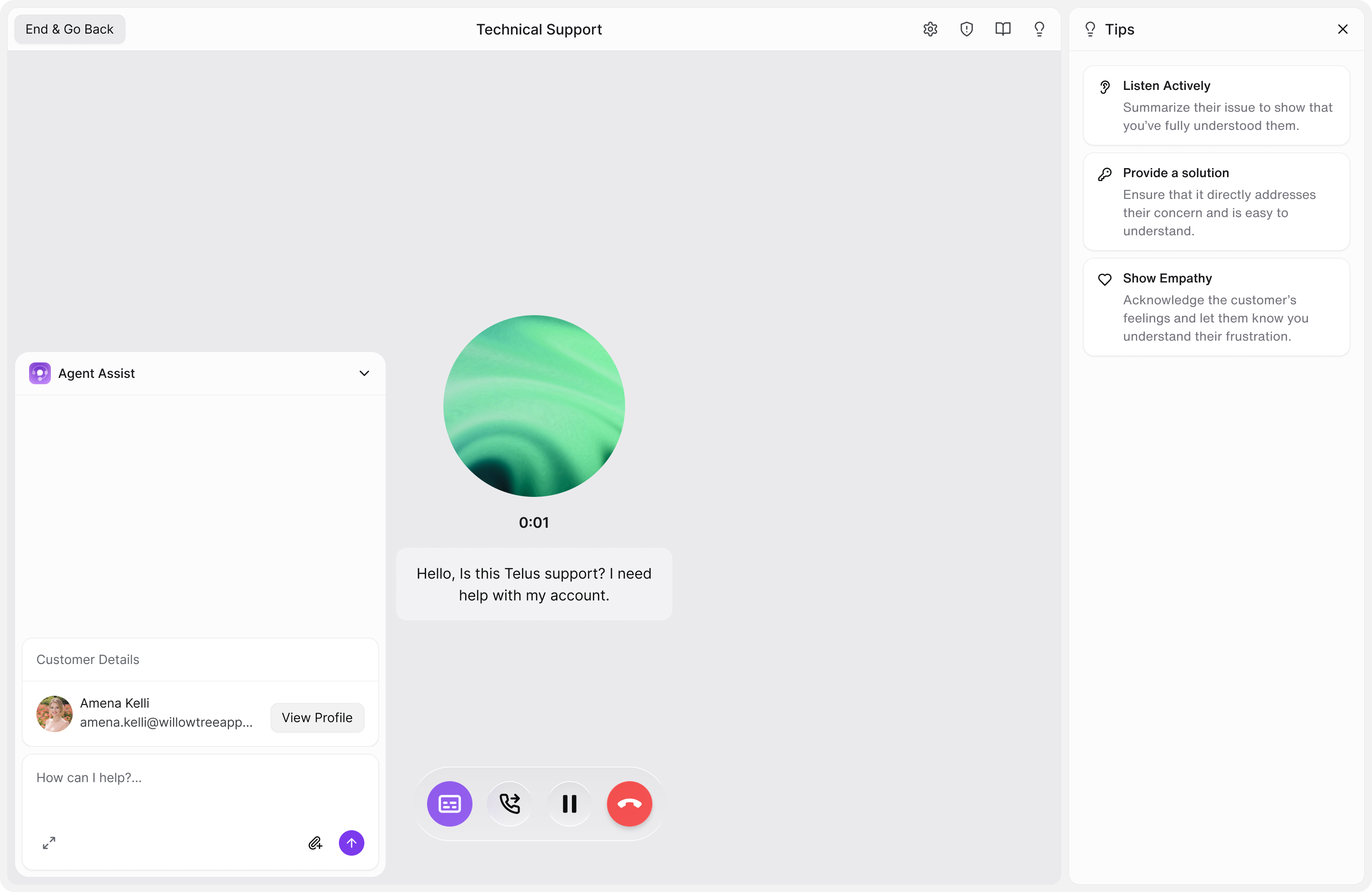The width and height of the screenshot is (1372, 892).
Task: Click the amena.kelli email address
Action: click(166, 722)
